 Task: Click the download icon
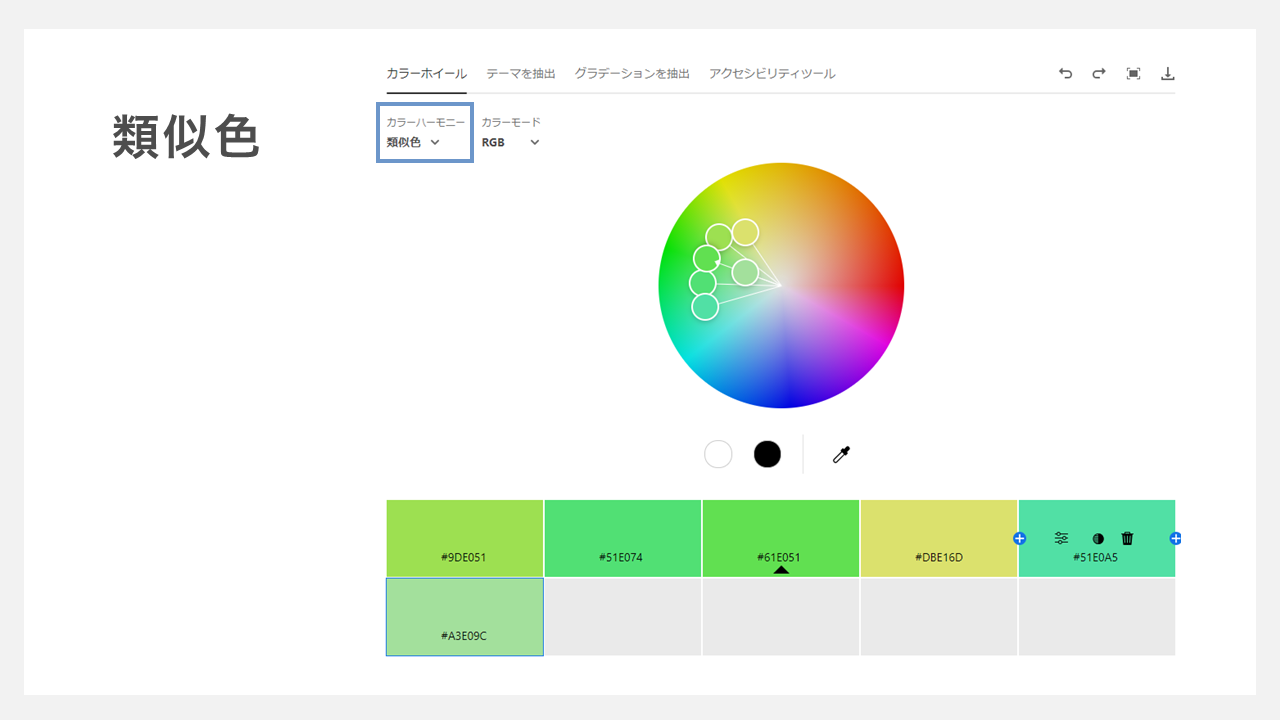(1167, 74)
